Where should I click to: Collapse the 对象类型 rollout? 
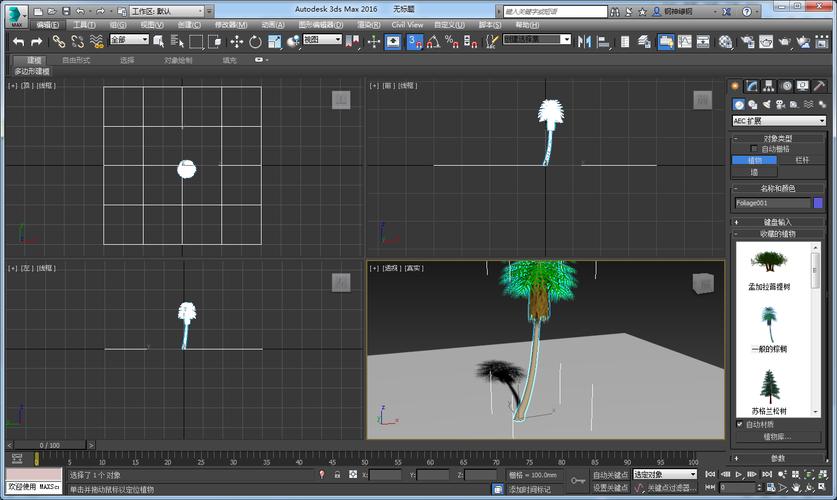[778, 139]
